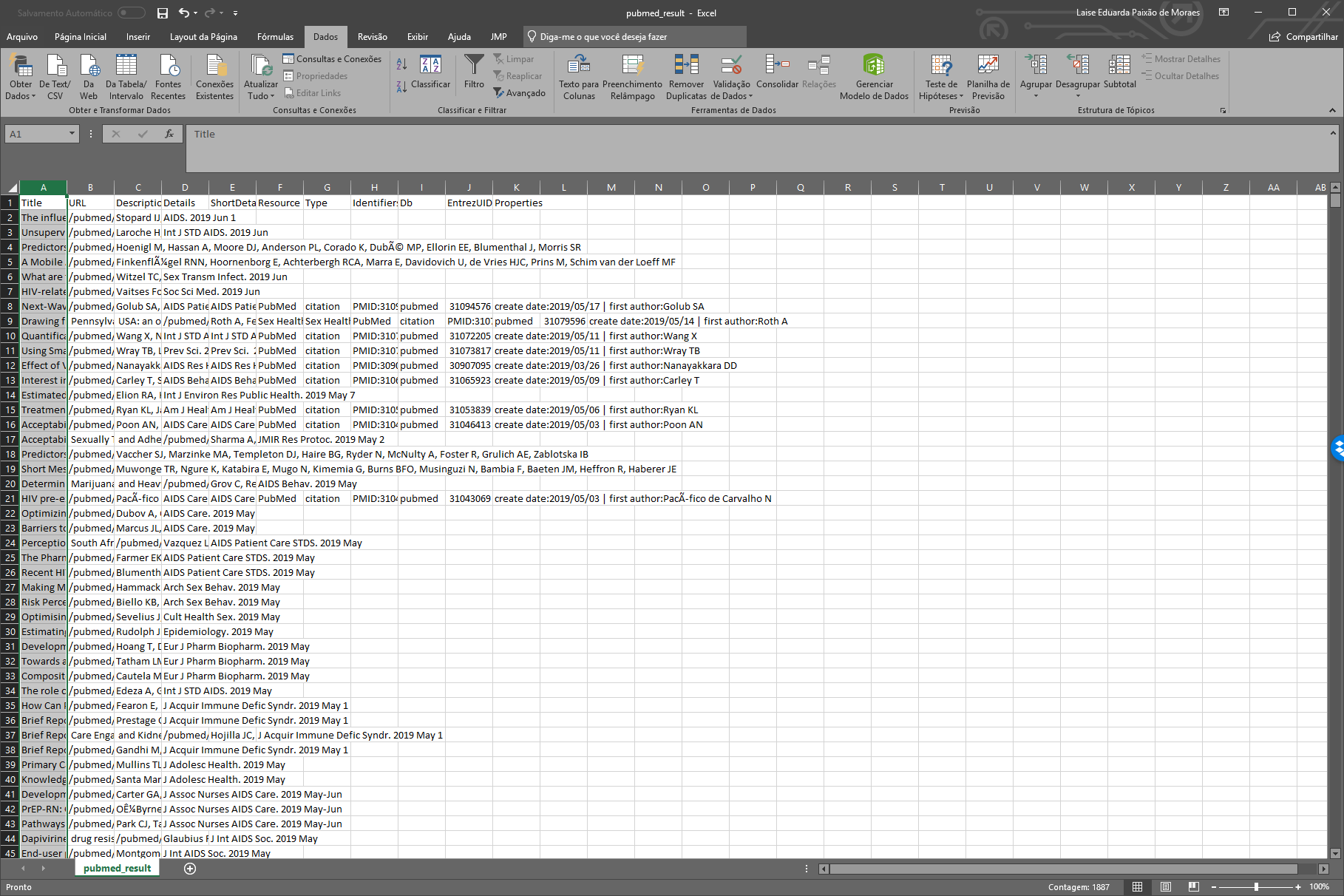Click Select All corner button
Image resolution: width=1344 pixels, height=896 pixels.
point(10,188)
